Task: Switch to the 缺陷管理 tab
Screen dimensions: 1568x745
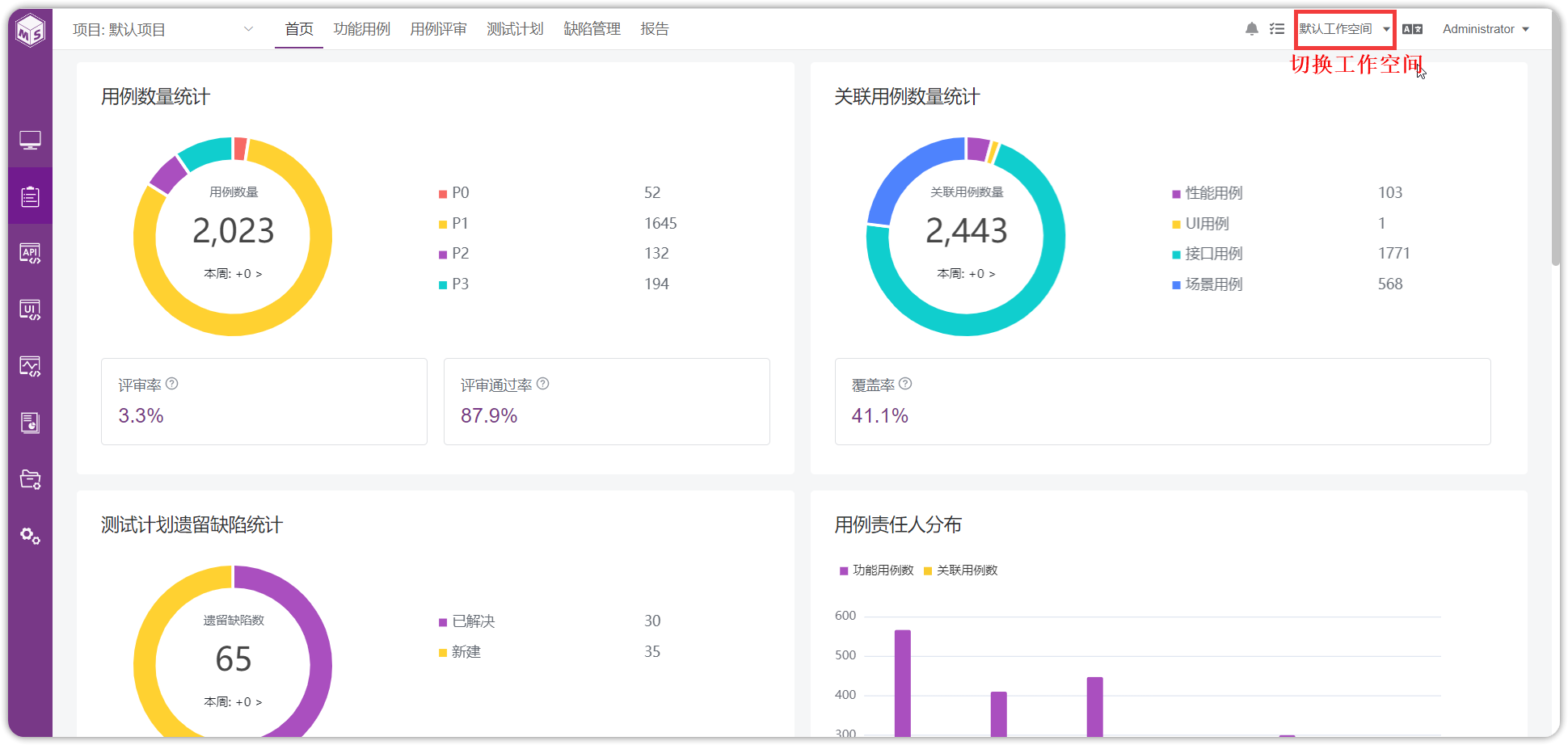Action: point(592,29)
